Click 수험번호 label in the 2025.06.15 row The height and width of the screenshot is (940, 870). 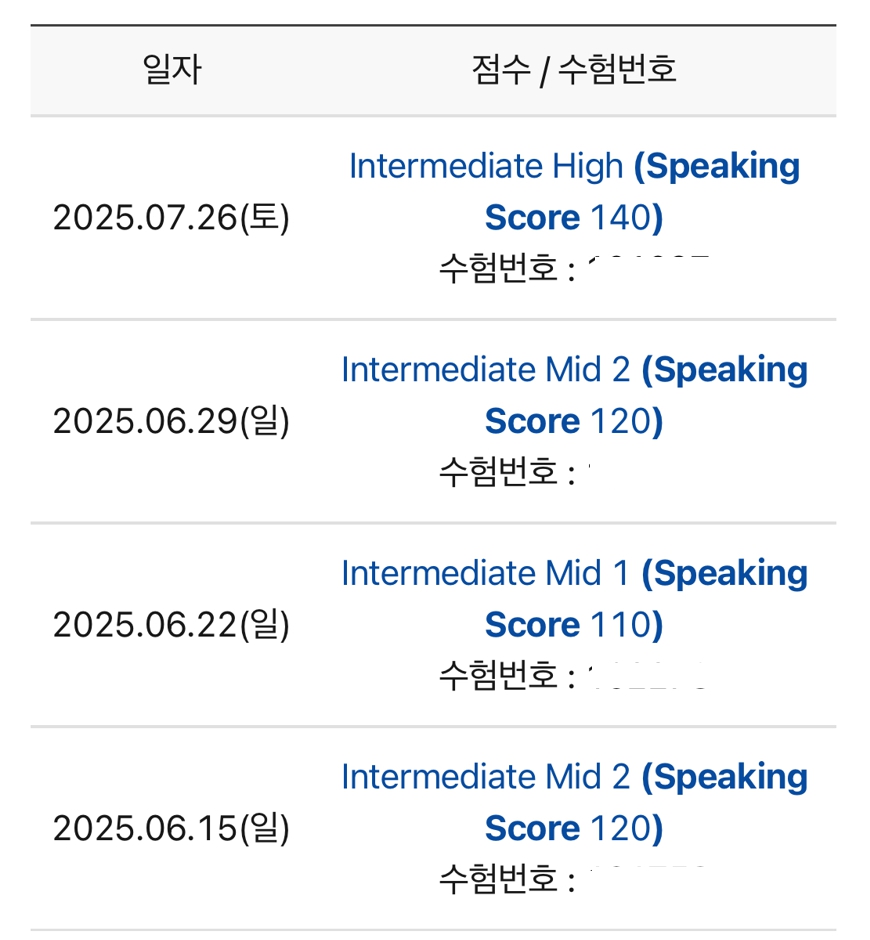500,879
